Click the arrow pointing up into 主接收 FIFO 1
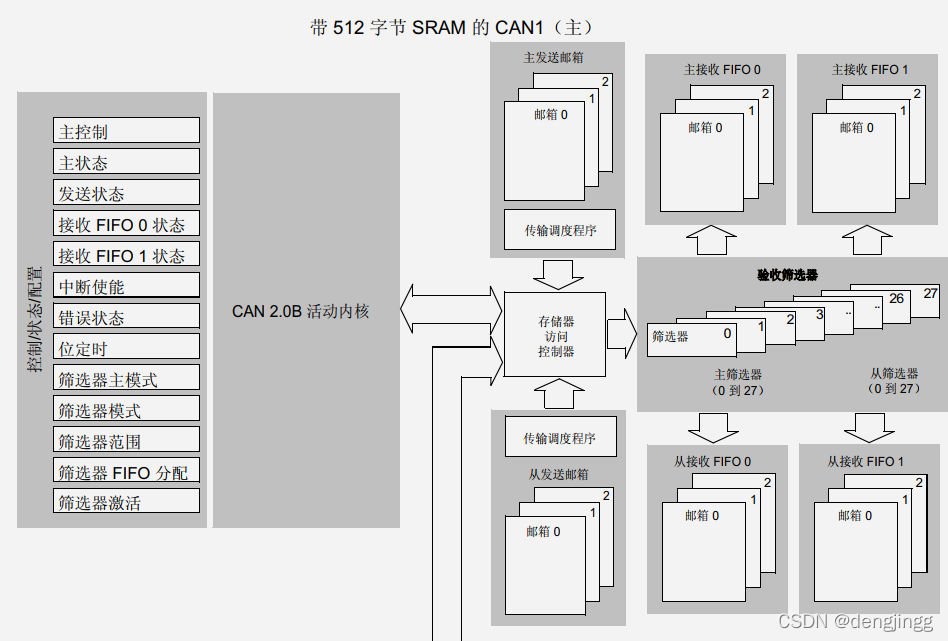The width and height of the screenshot is (948, 641). pos(867,239)
